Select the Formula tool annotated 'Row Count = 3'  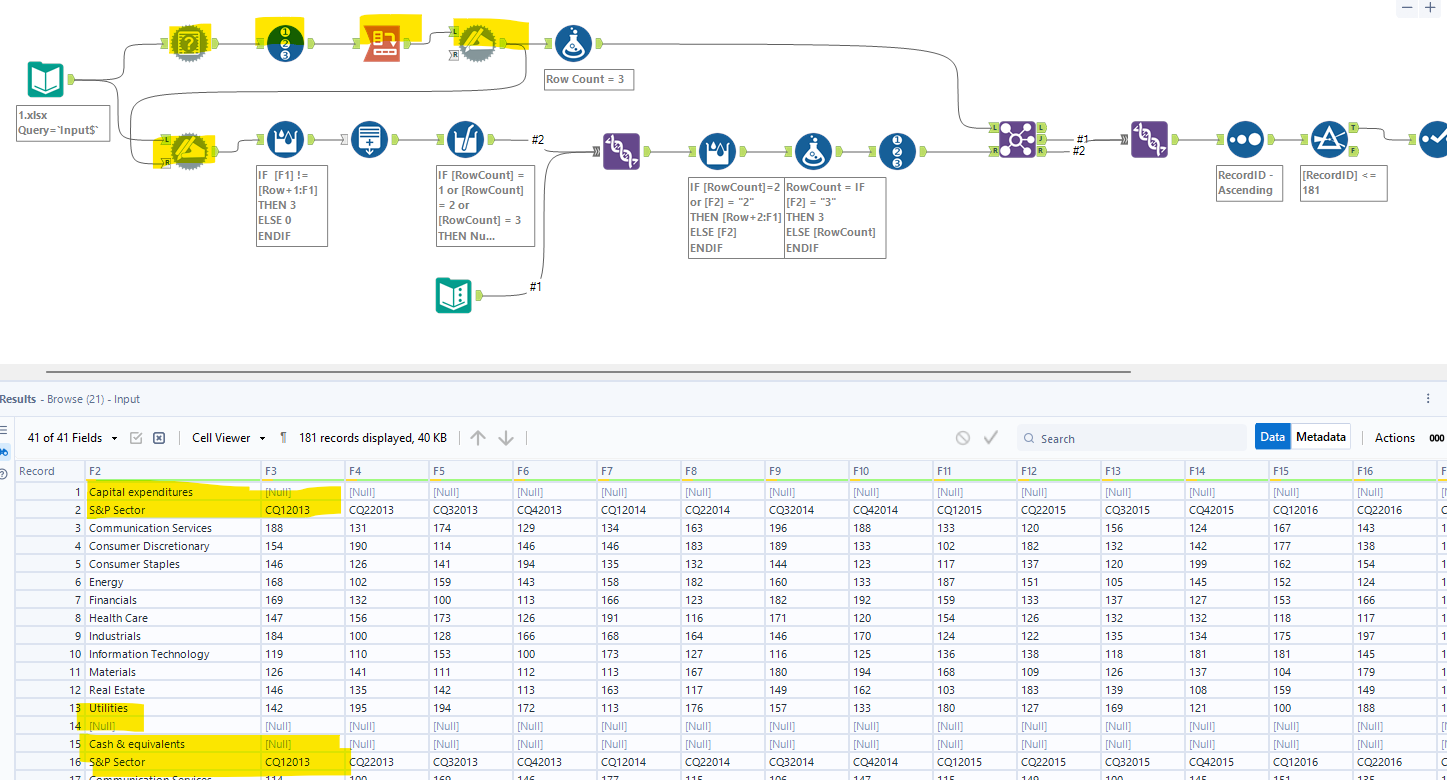coord(573,43)
